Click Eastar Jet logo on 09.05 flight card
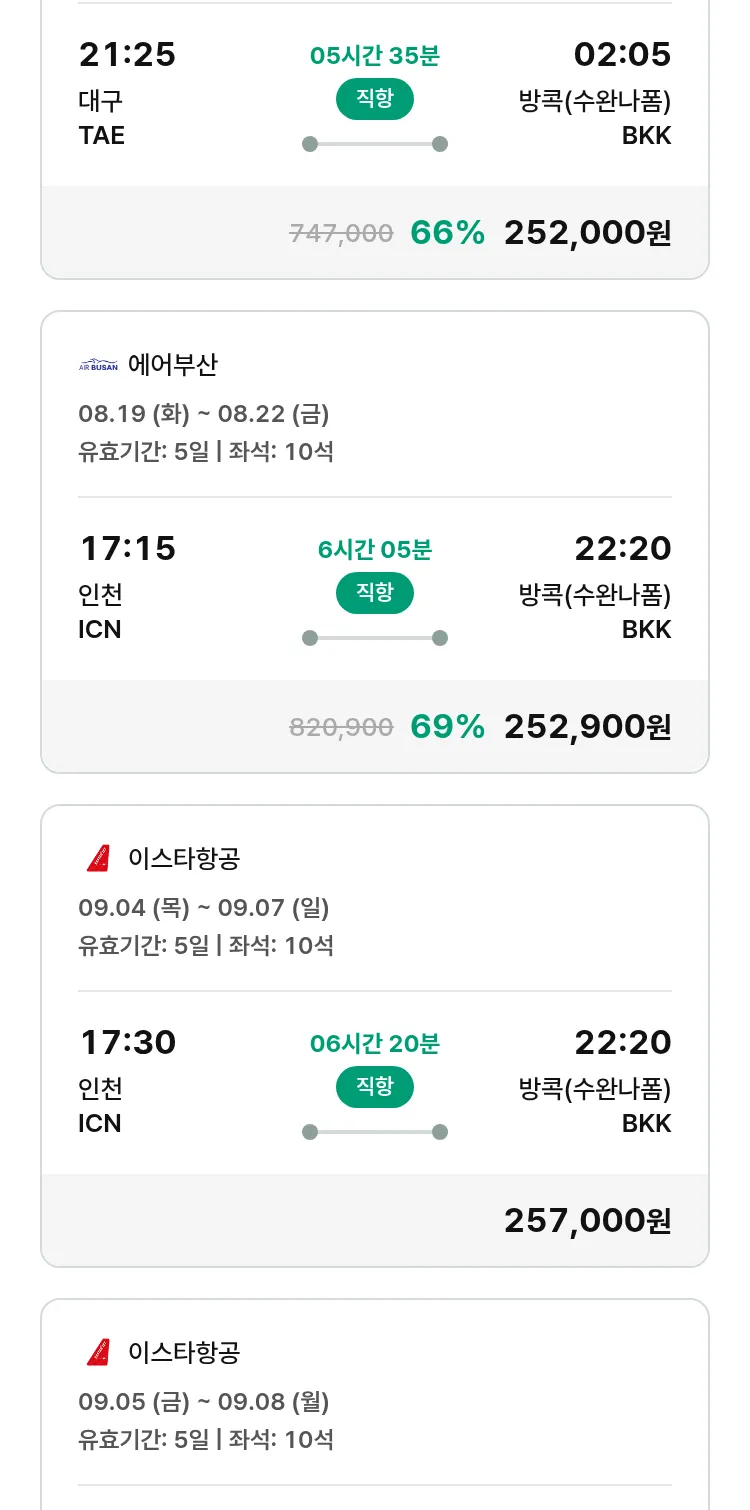 coord(98,1353)
